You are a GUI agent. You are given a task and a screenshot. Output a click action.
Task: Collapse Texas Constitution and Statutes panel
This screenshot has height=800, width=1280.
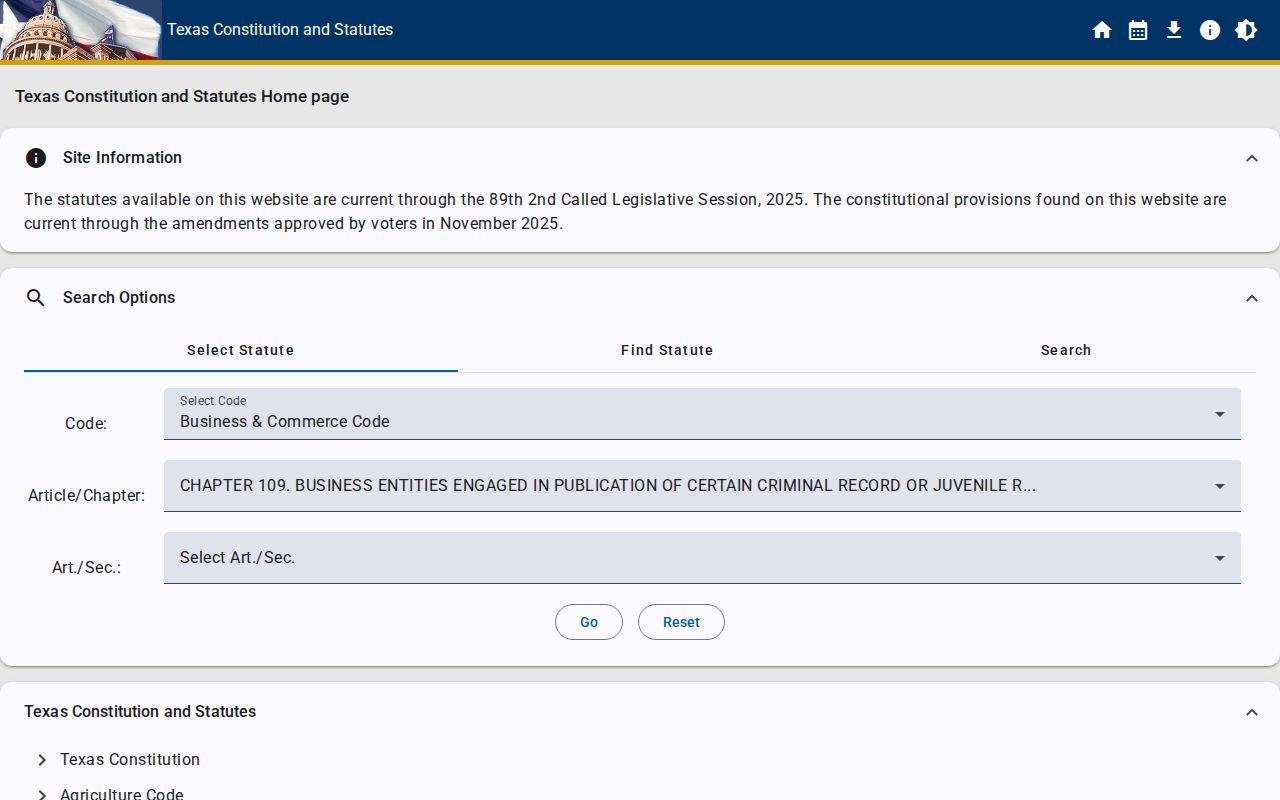[x=1252, y=712]
